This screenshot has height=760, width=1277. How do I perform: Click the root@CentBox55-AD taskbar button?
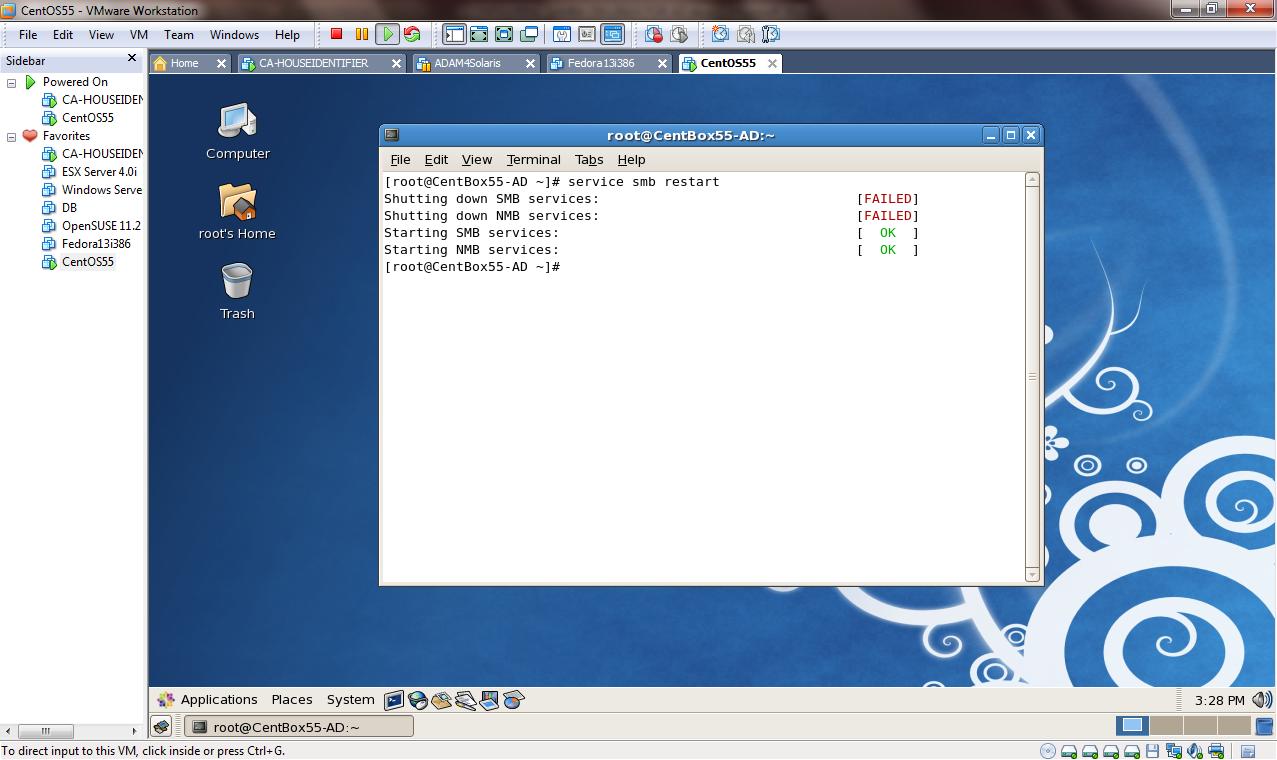(x=299, y=727)
